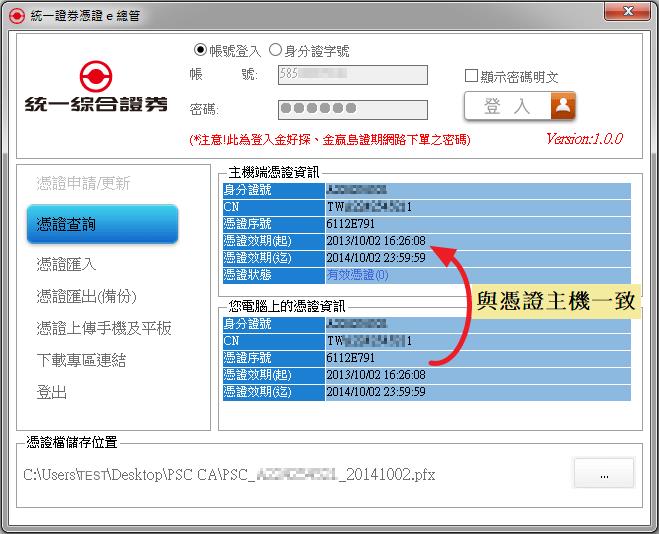Click 主機端憑證資訊 group heading
Image resolution: width=659 pixels, height=534 pixels.
click(x=274, y=172)
